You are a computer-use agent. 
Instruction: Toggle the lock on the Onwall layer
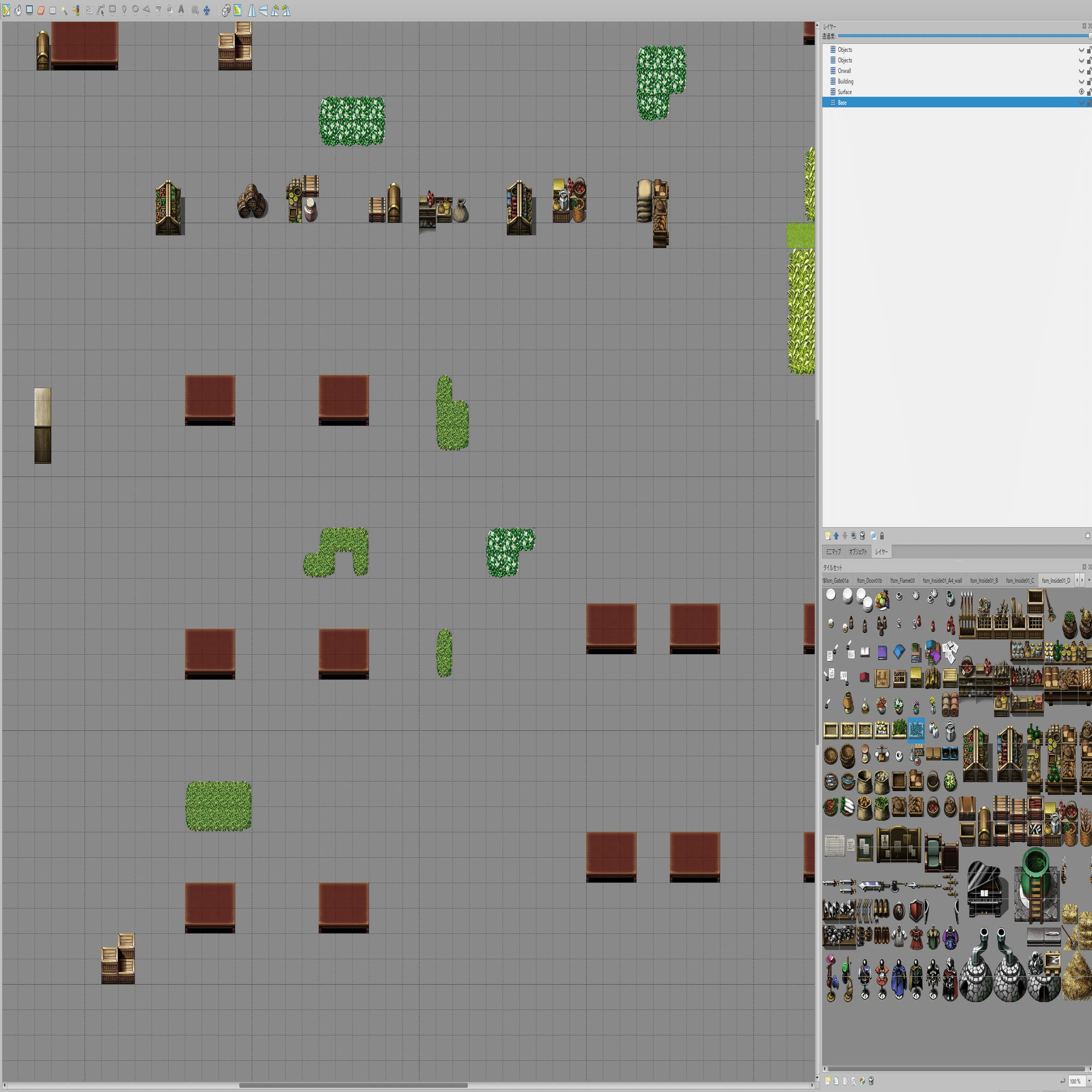tap(1089, 70)
